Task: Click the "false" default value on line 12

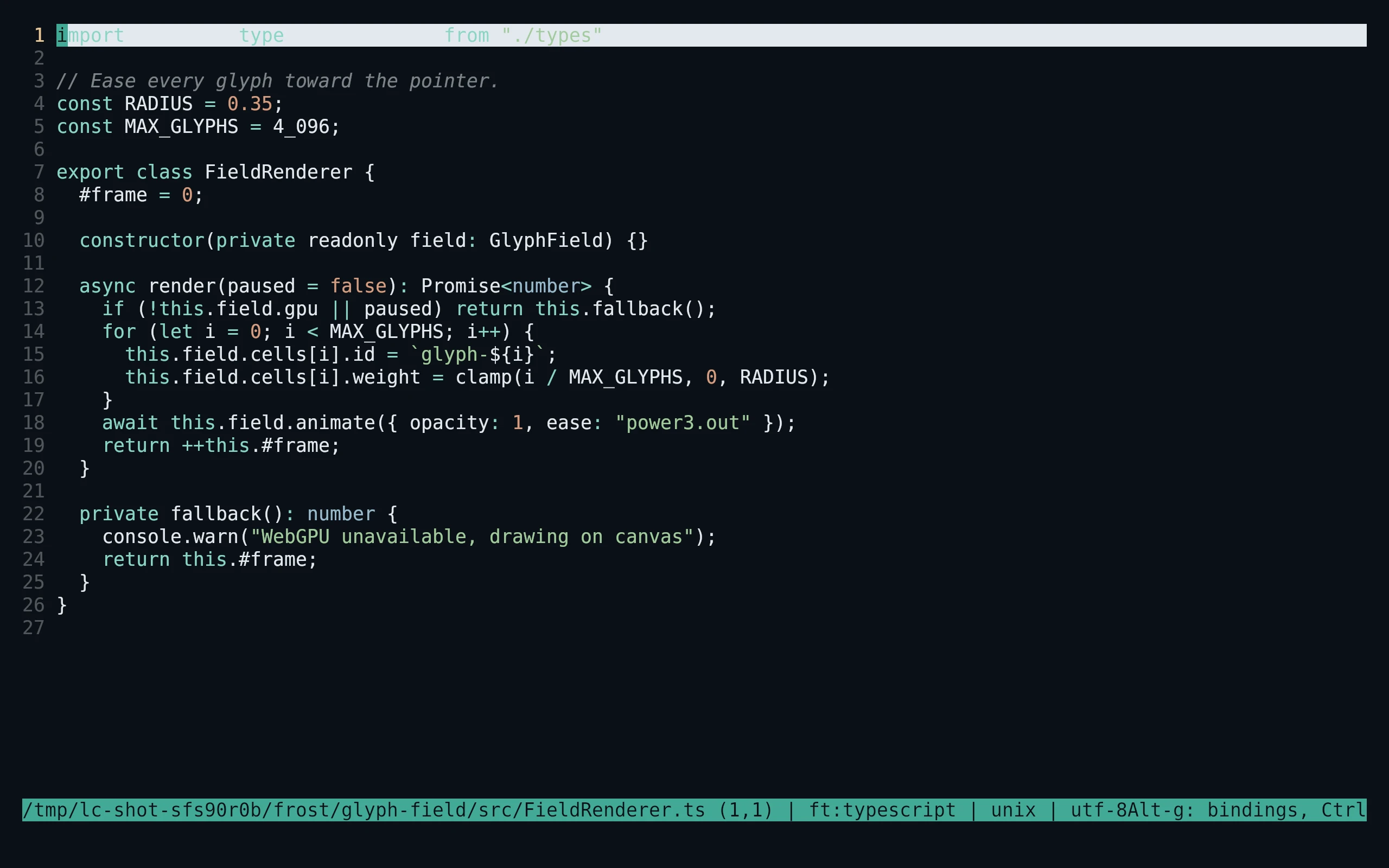Action: [358, 286]
